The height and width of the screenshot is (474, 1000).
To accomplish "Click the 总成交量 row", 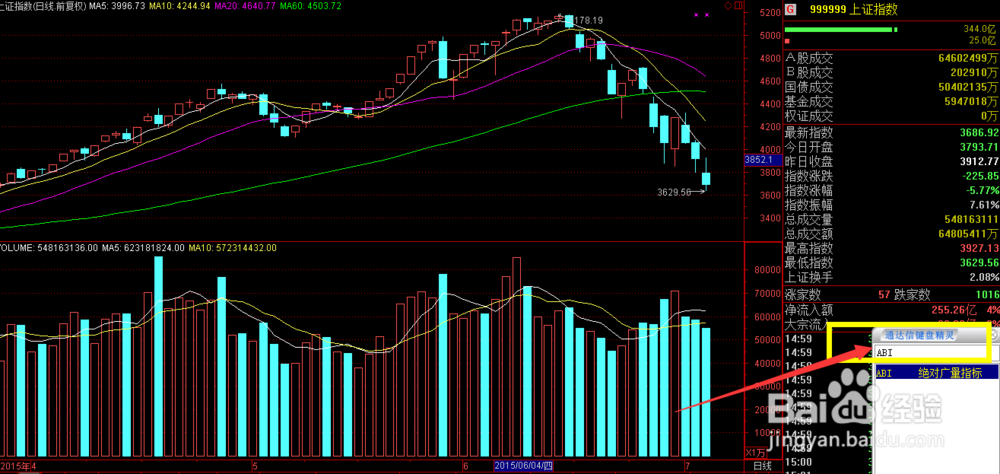I will pyautogui.click(x=892, y=220).
